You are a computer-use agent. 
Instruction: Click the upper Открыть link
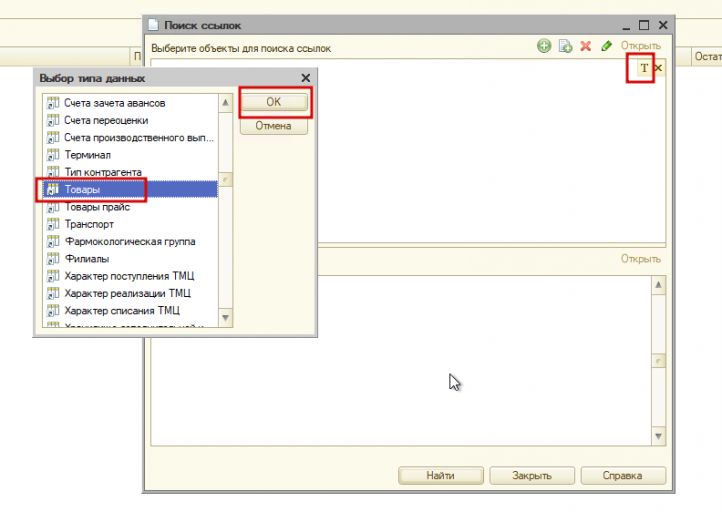point(640,46)
